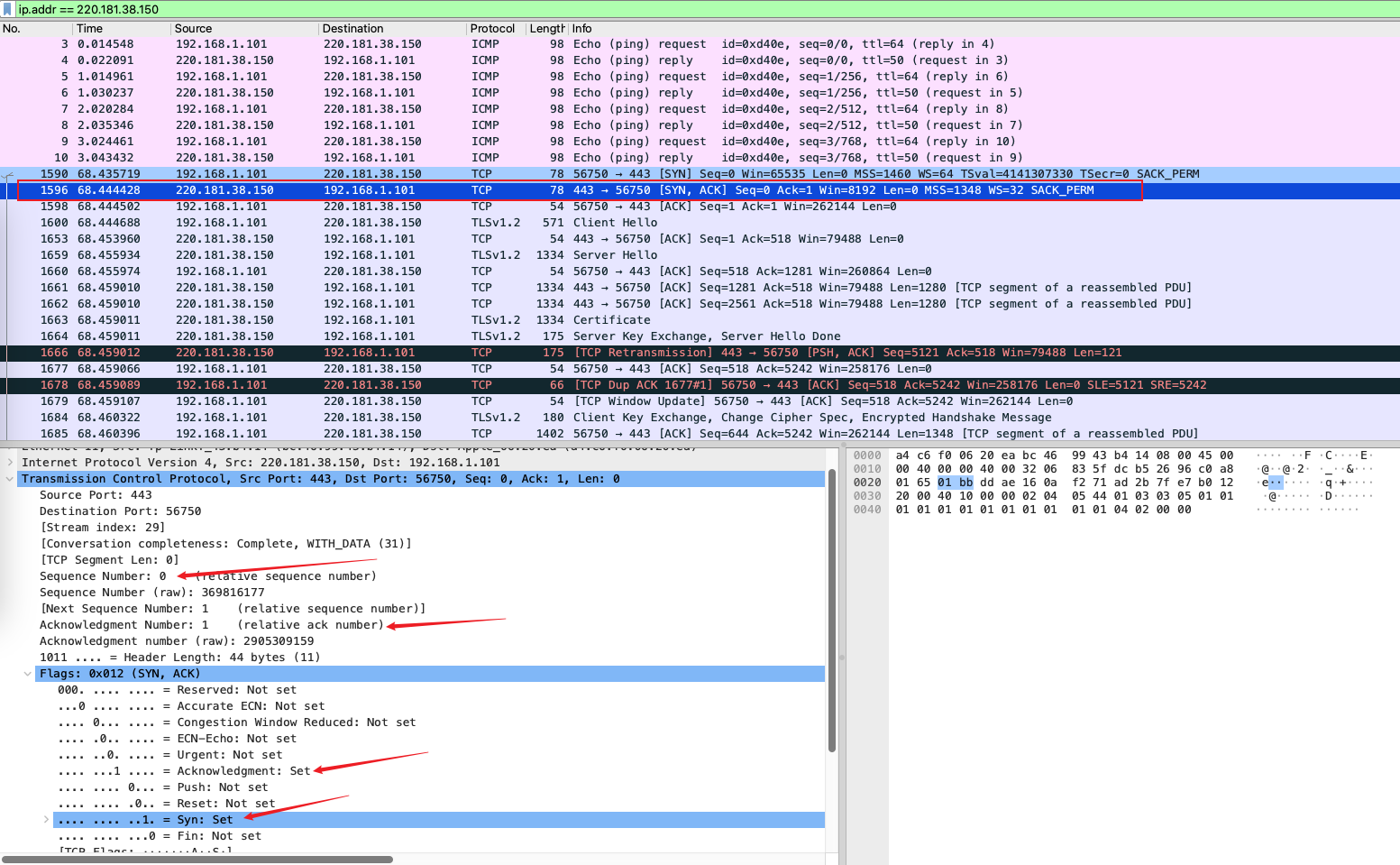1400x865 pixels.
Task: Collapse the Flags: 0x012 (SYN, ACK) node
Action: pyautogui.click(x=28, y=674)
